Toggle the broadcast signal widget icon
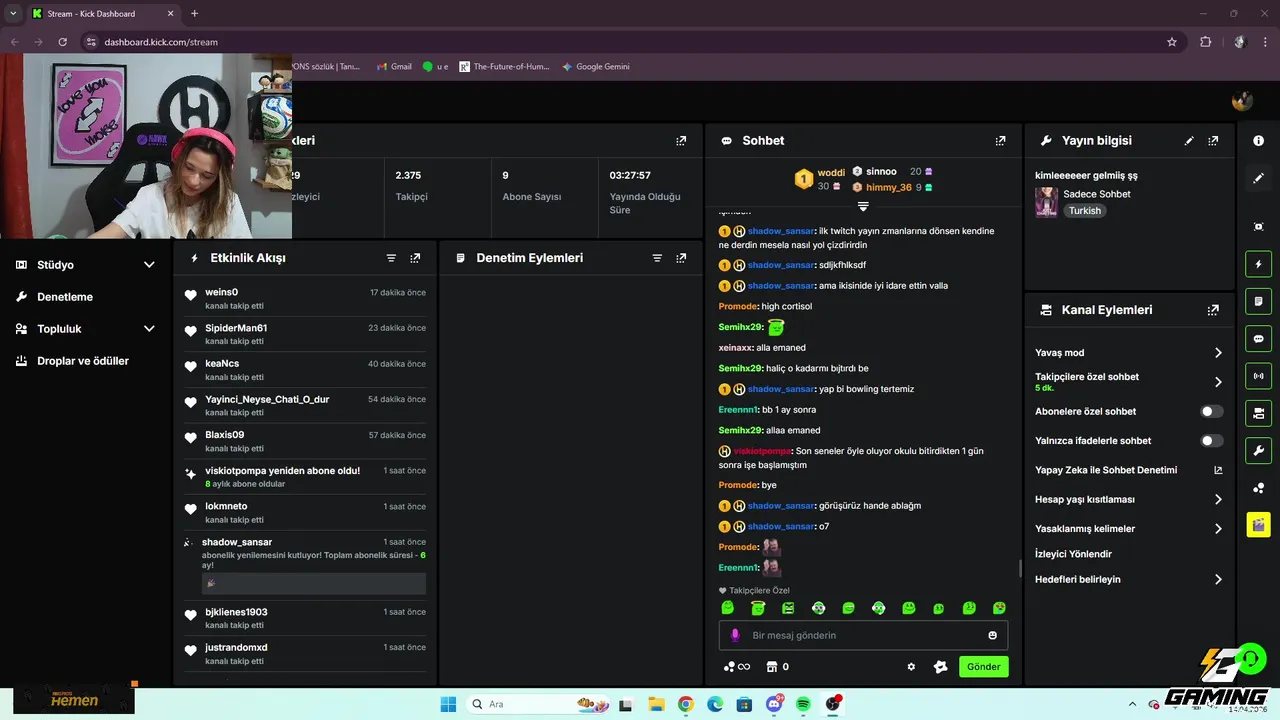 [1258, 376]
